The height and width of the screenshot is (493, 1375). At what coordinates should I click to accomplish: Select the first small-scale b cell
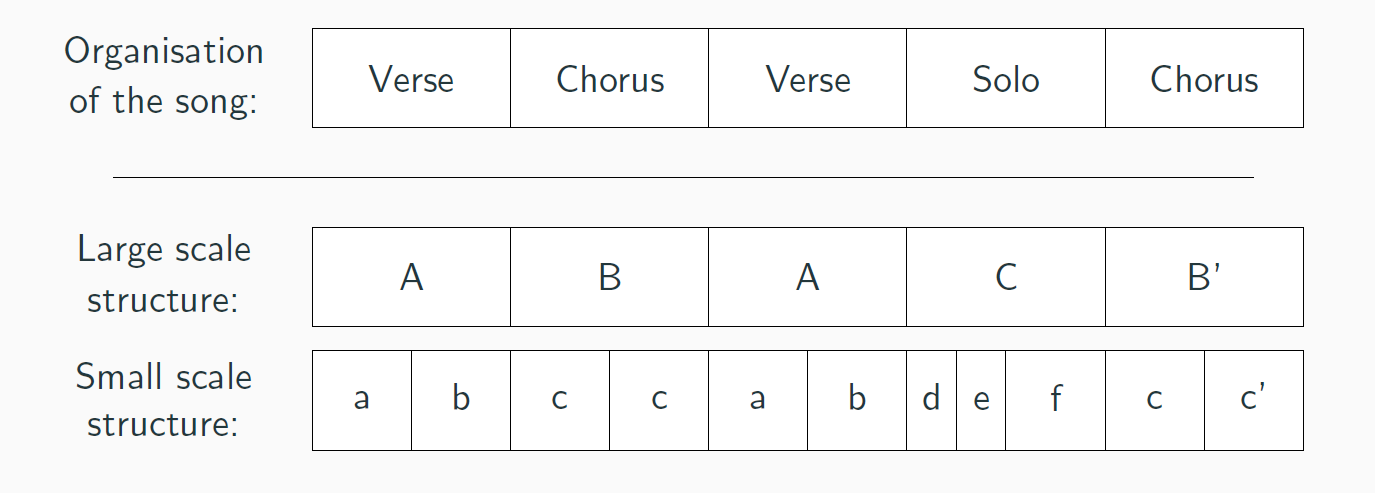point(461,400)
